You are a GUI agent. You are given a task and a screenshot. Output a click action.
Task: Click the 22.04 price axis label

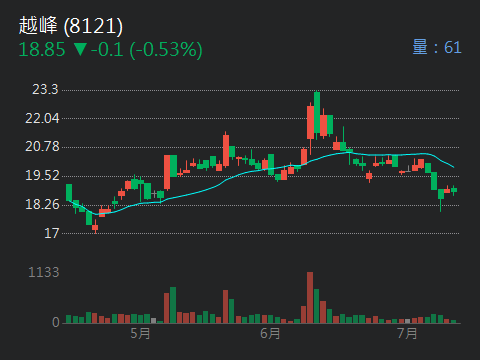tap(42, 118)
